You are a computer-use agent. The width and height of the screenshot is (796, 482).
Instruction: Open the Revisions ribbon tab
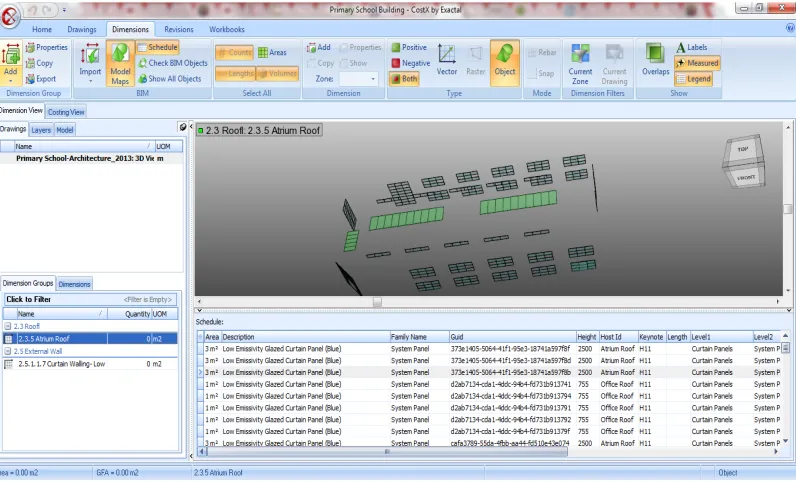179,29
